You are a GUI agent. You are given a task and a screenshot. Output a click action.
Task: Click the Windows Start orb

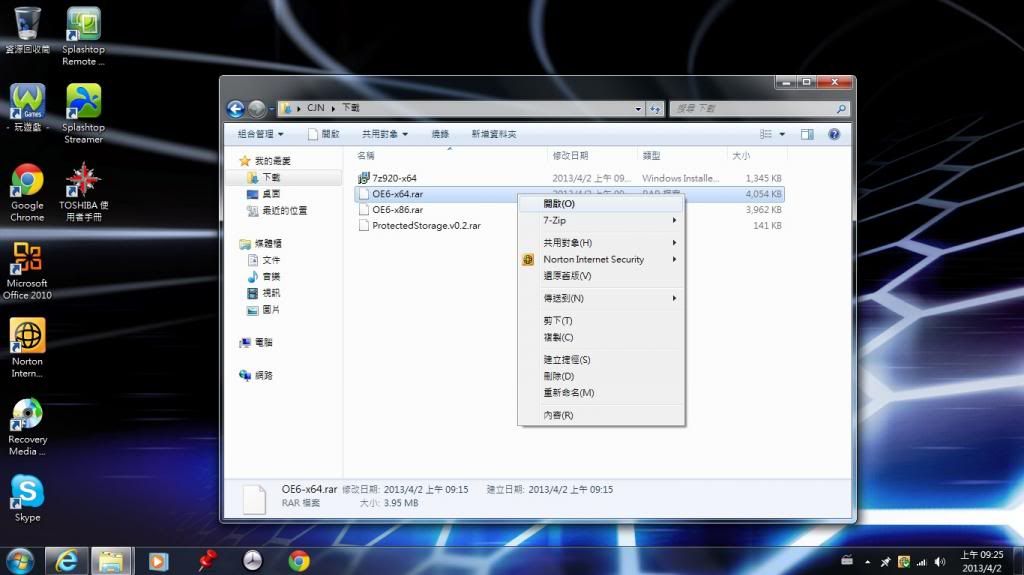(x=20, y=561)
